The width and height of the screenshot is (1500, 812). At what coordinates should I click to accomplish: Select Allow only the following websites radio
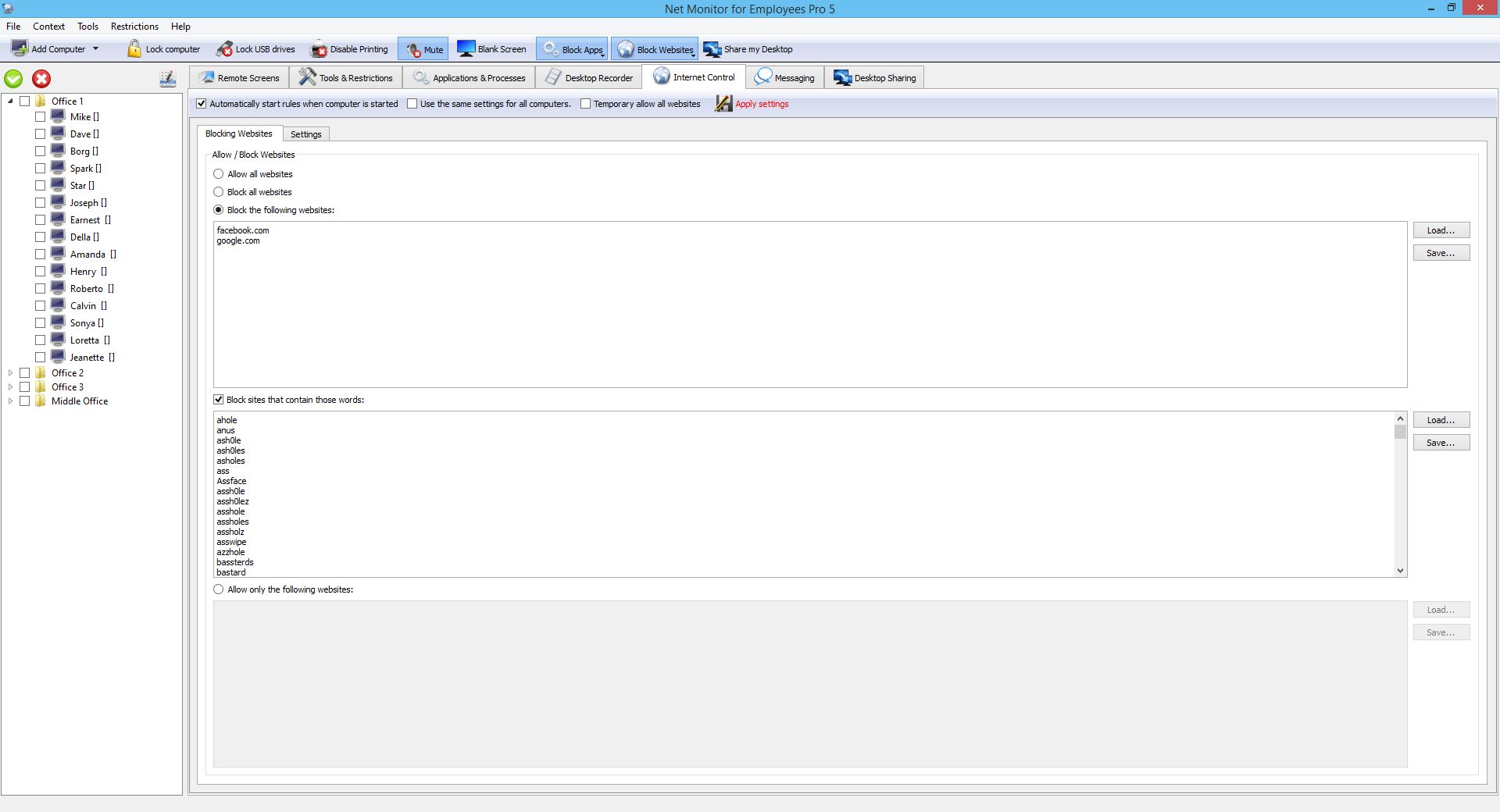point(219,589)
